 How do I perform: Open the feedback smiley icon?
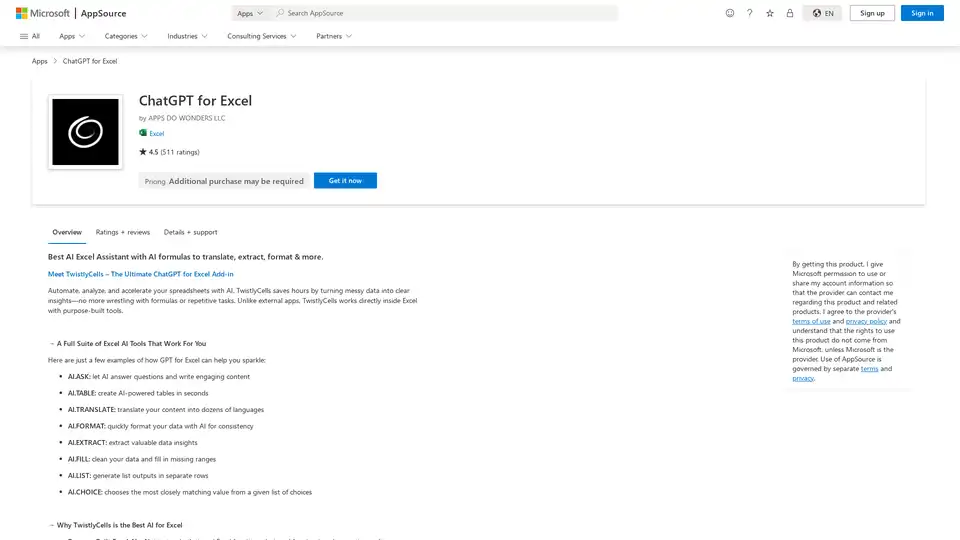point(730,13)
